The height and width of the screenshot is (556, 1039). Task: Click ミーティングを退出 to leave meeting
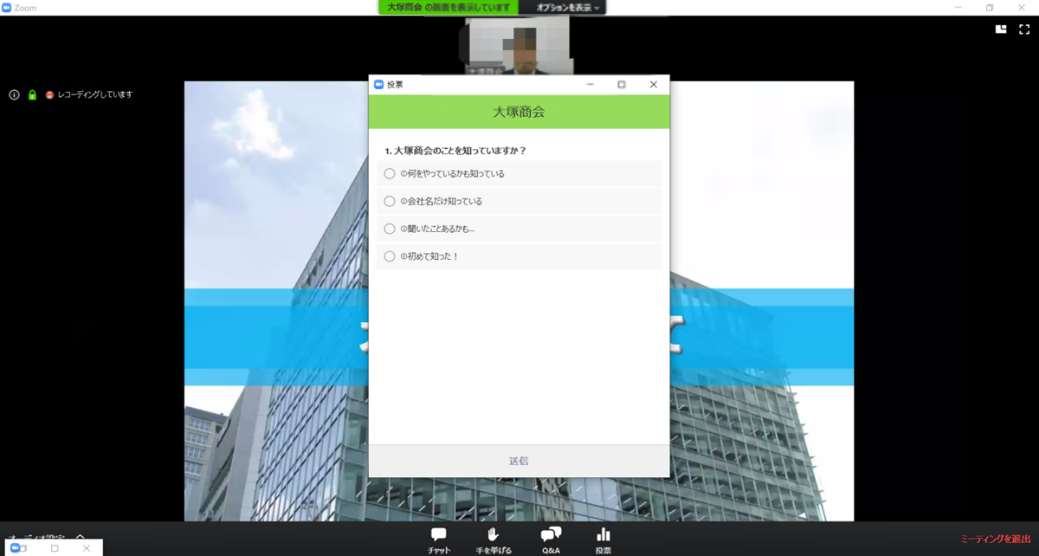995,540
